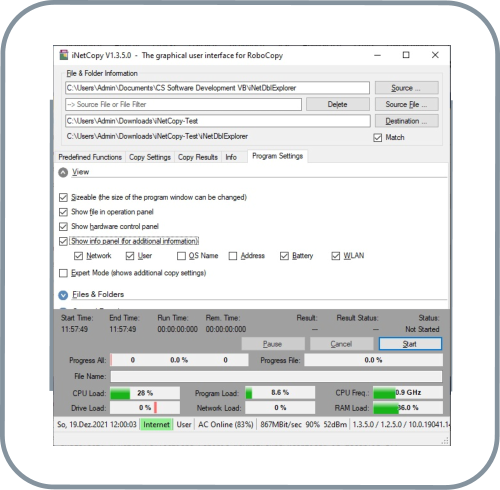
Task: Maximize the iNetCopy window
Action: 406,55
